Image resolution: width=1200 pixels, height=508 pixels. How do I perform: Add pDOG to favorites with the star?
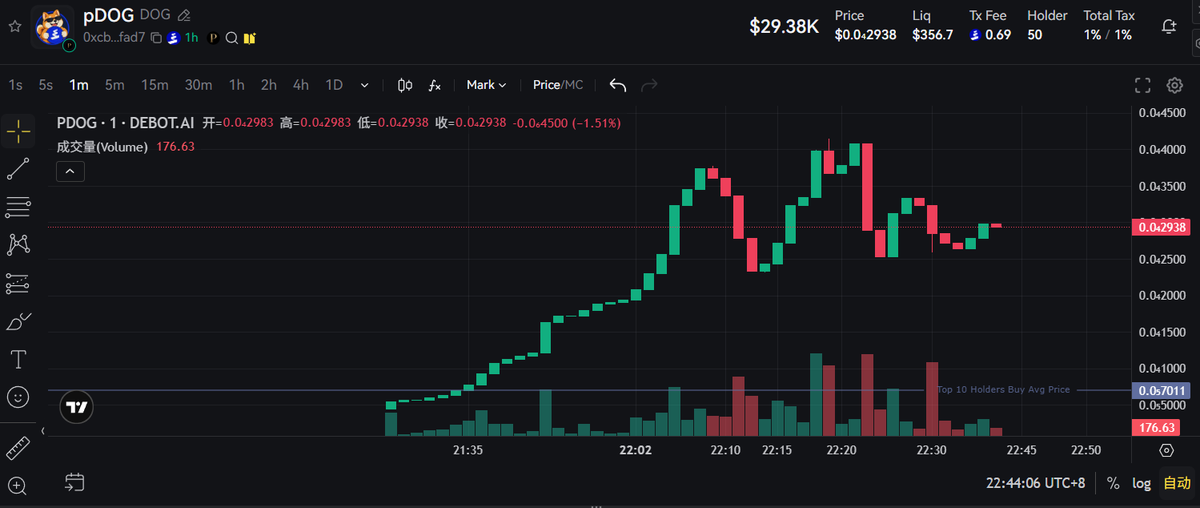click(x=14, y=26)
